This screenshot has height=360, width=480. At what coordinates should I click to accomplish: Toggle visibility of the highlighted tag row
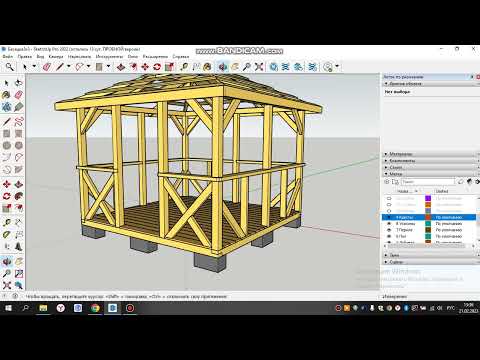[389, 217]
